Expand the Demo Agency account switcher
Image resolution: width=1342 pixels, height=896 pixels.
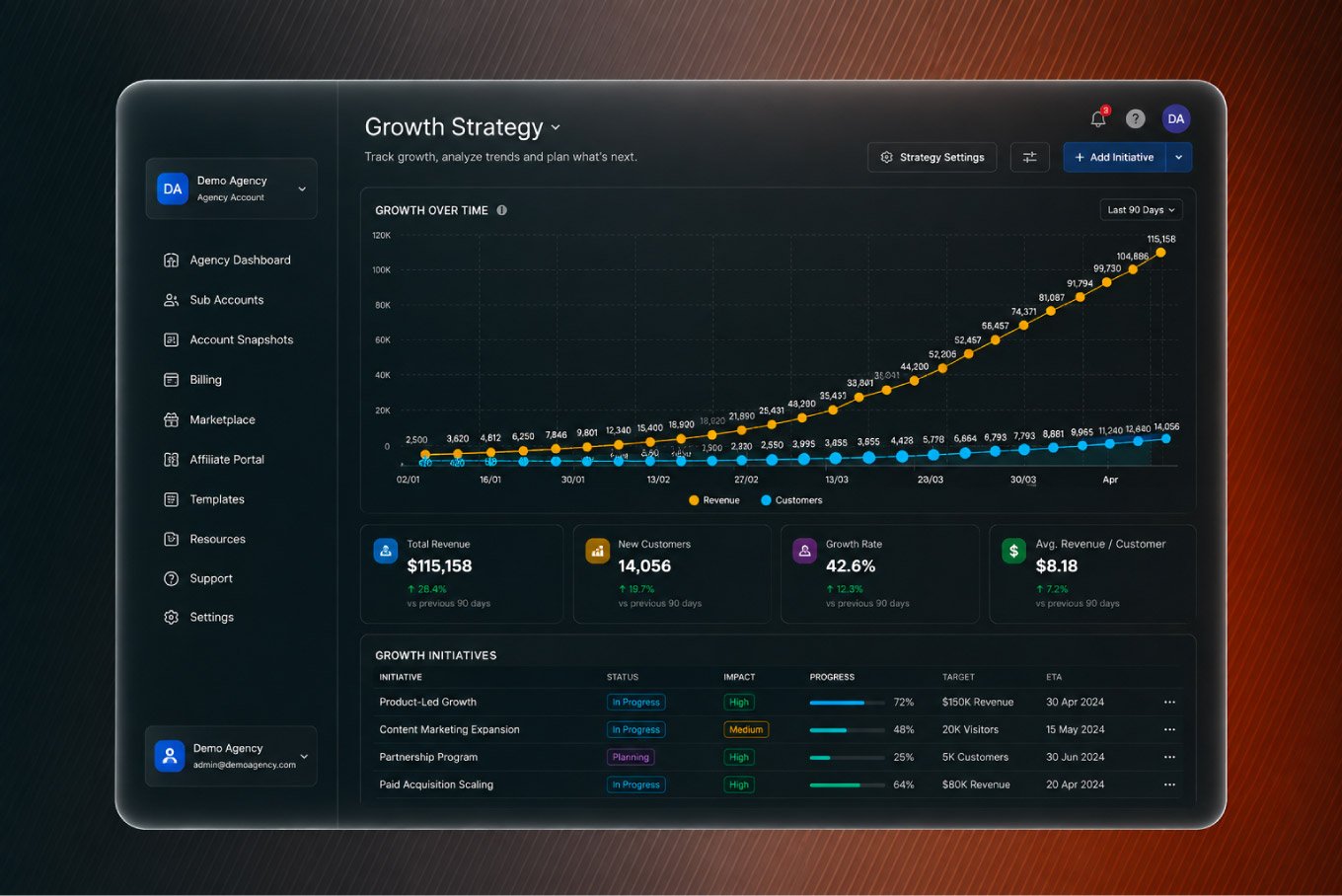pyautogui.click(x=231, y=188)
